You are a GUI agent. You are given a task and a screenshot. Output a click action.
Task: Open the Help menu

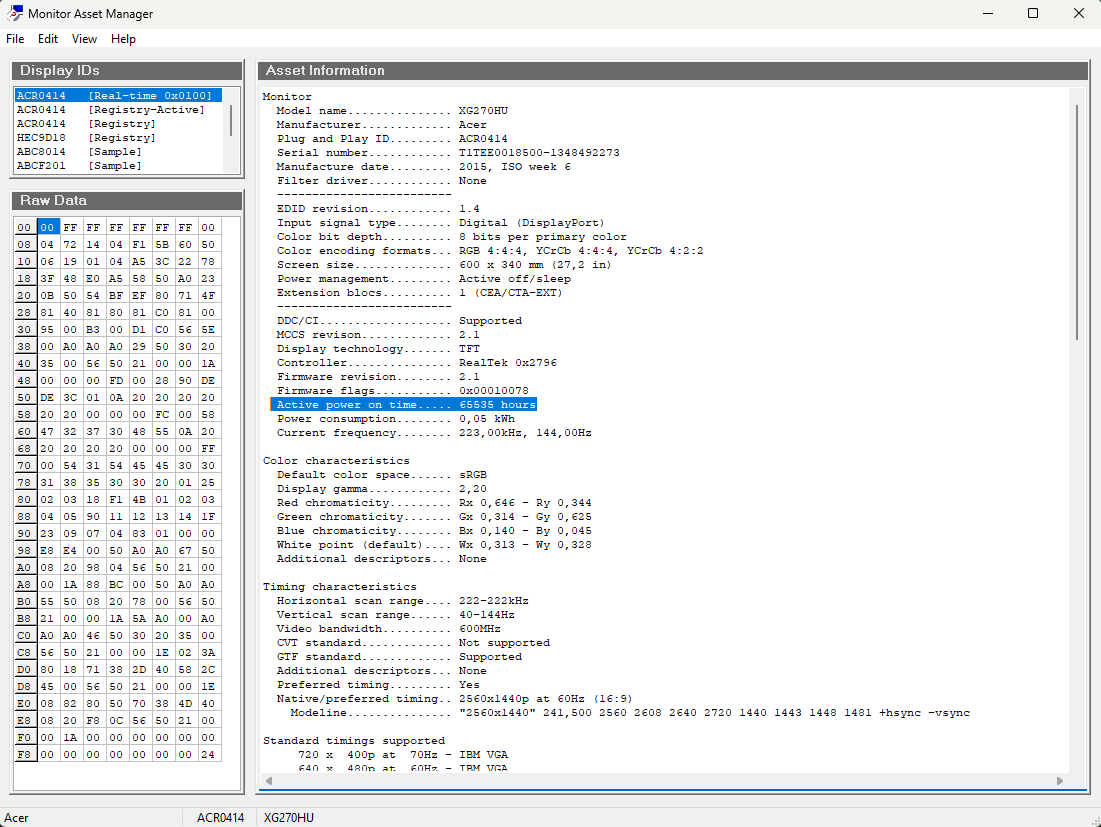(x=123, y=39)
